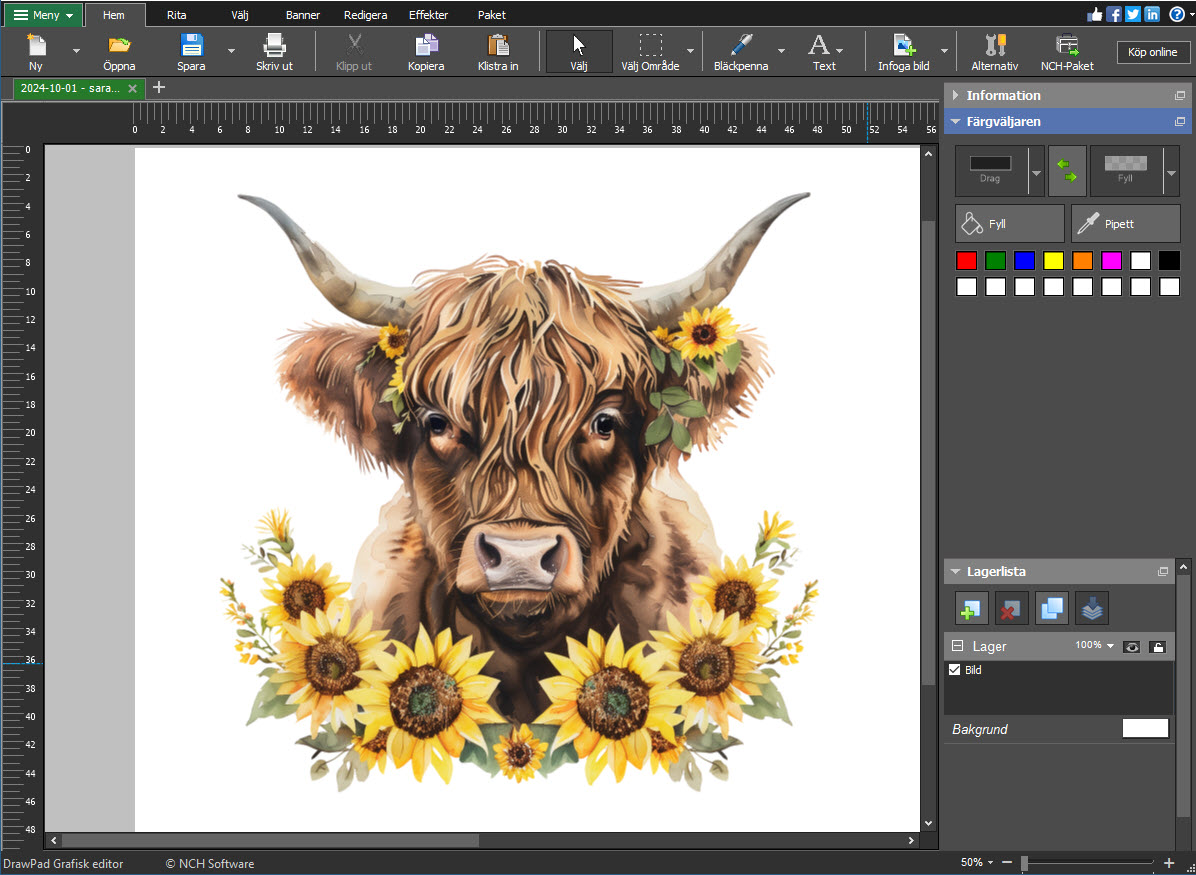Open the Meny dropdown
Image resolution: width=1196 pixels, height=875 pixels.
pos(43,14)
